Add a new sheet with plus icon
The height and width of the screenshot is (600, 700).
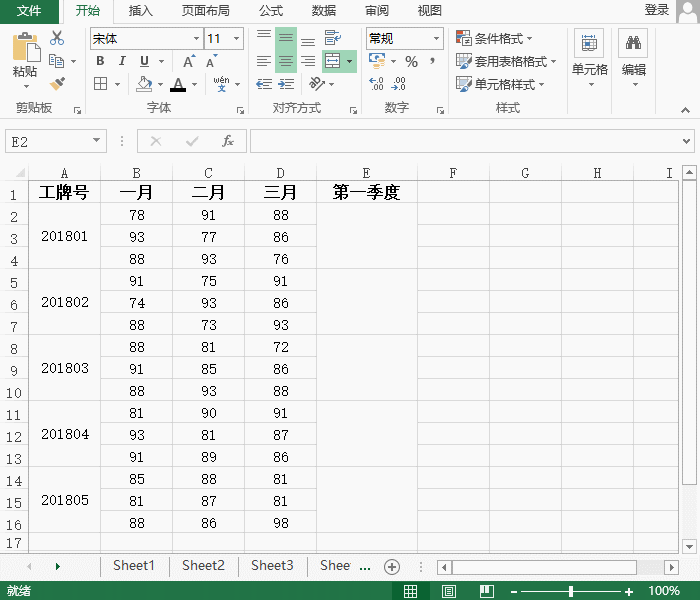click(x=392, y=566)
